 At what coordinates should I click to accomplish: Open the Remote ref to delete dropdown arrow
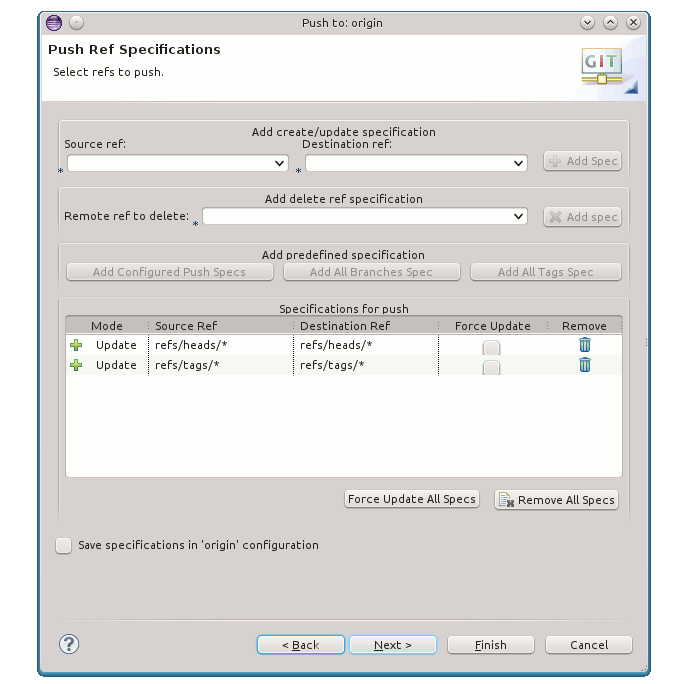tap(518, 216)
